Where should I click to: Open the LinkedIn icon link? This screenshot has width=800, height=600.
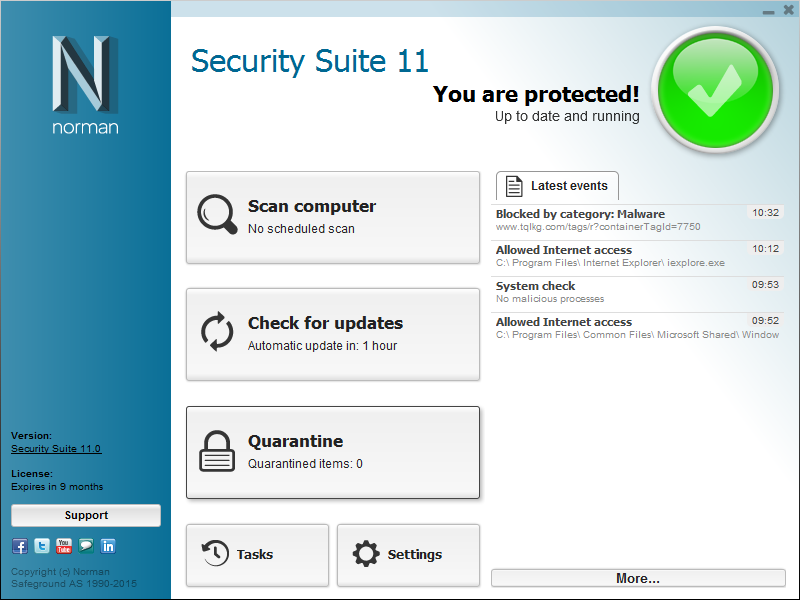tap(108, 546)
